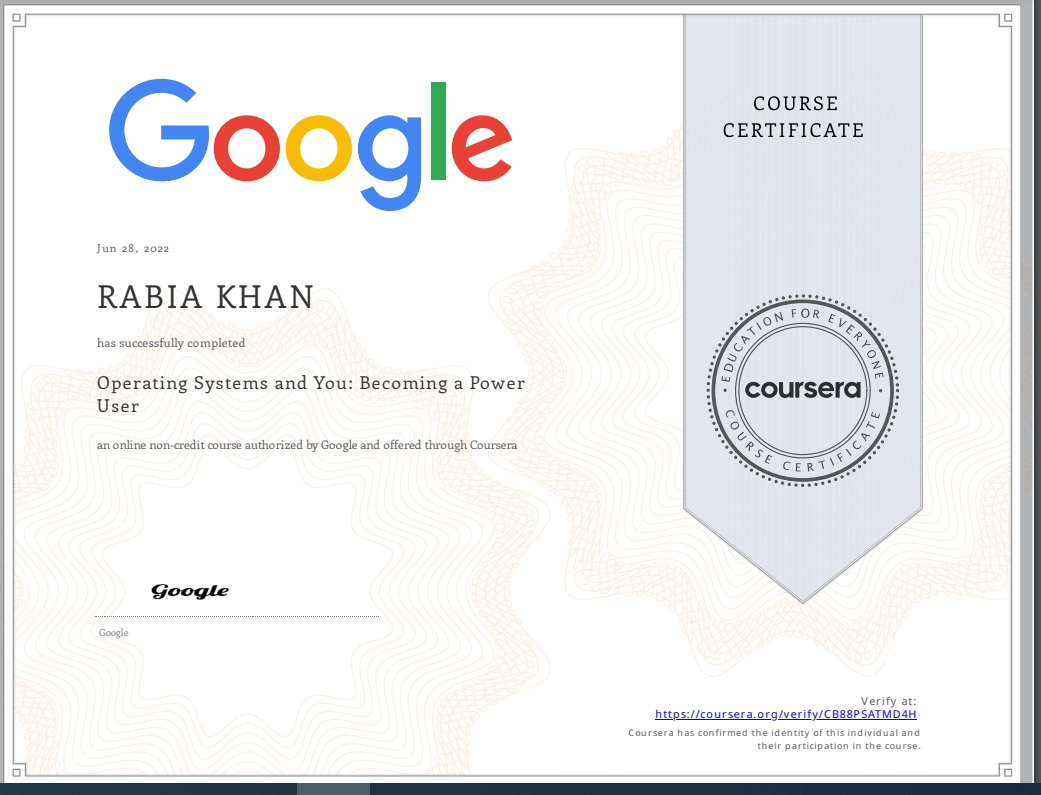Viewport: 1041px width, 795px height.
Task: Click the 'Operating Systems and You' course title
Action: (311, 394)
